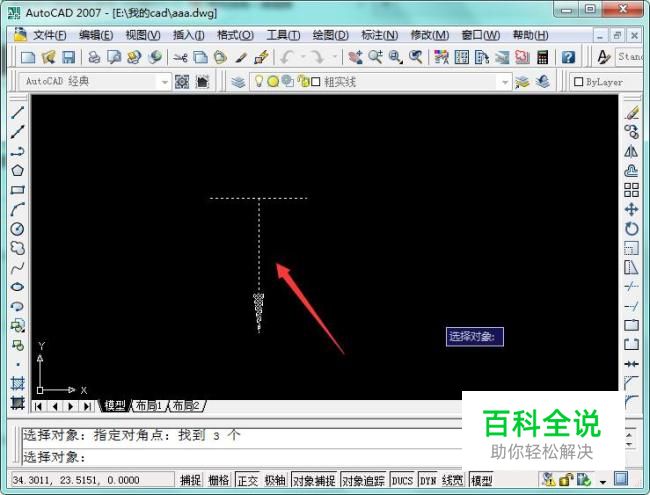Open the 视图(V) menu

click(143, 35)
